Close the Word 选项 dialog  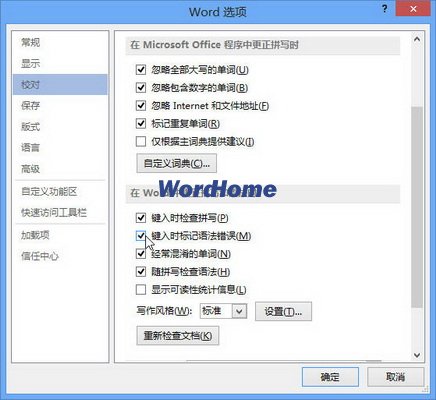pos(413,9)
